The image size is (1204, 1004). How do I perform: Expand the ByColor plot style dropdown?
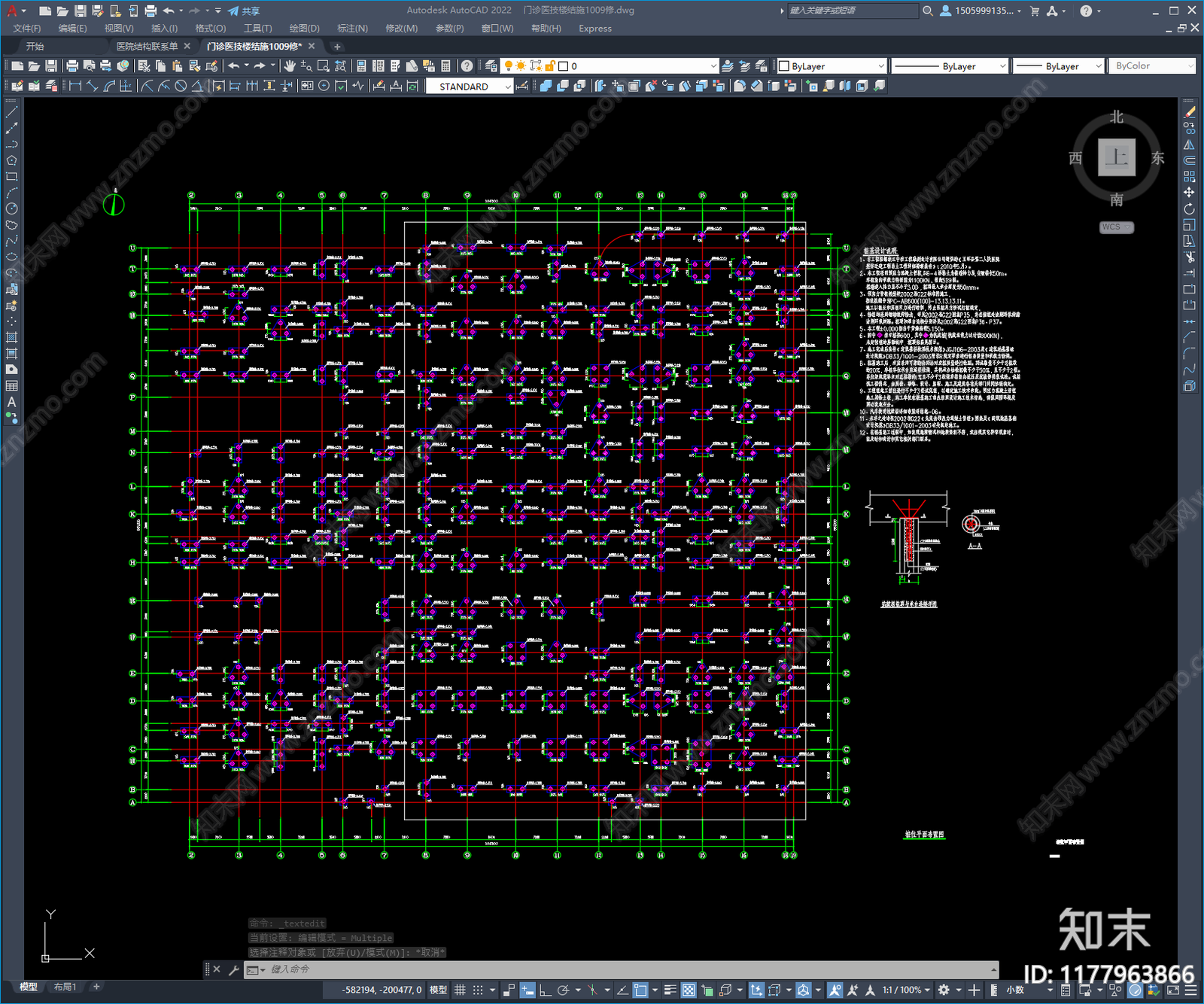click(1154, 66)
